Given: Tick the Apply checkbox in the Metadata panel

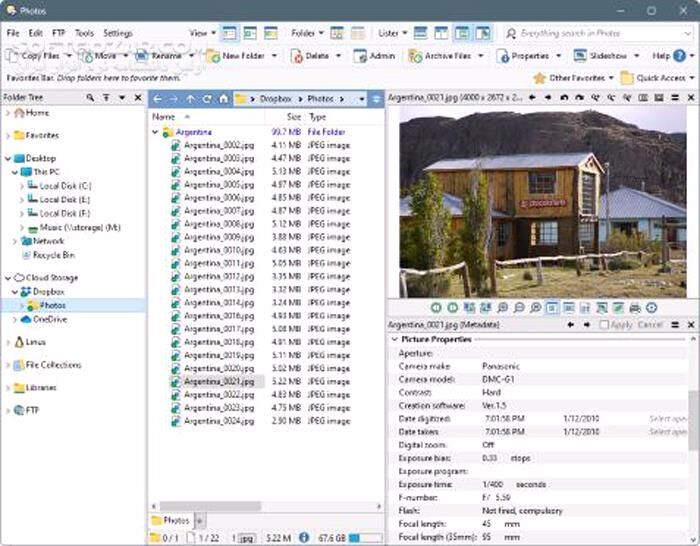Looking at the screenshot, I should point(605,325).
